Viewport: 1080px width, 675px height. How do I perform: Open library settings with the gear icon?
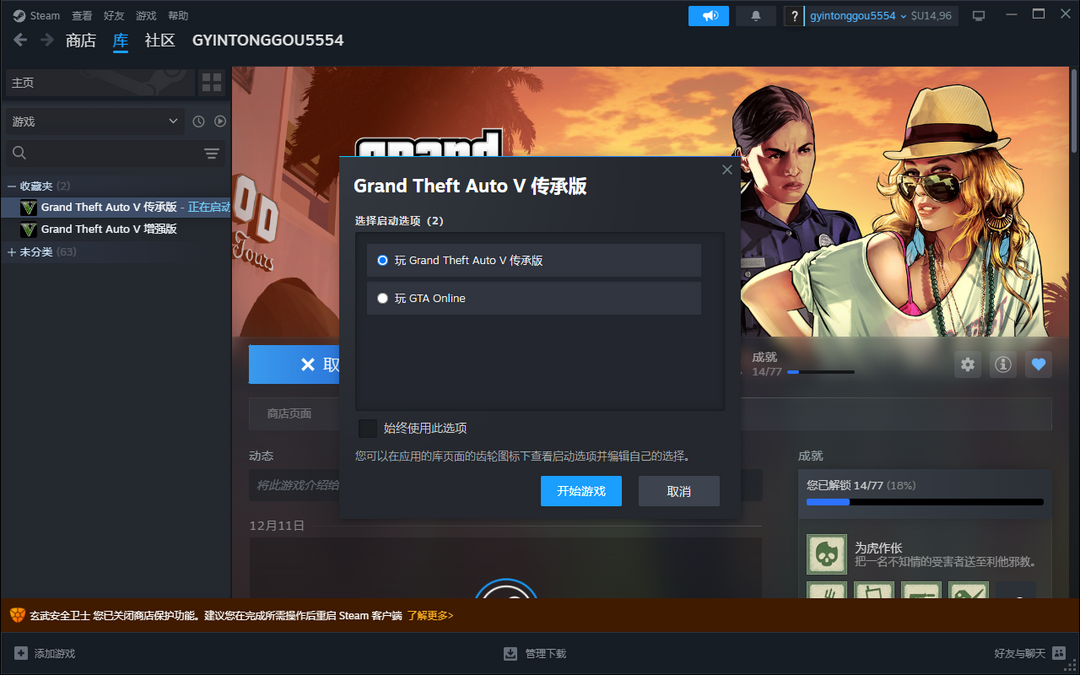(x=967, y=364)
